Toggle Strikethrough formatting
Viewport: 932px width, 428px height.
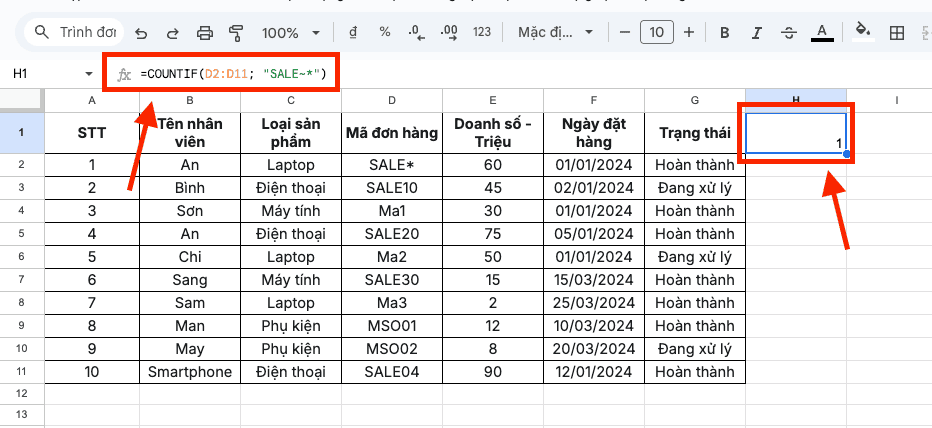tap(788, 32)
